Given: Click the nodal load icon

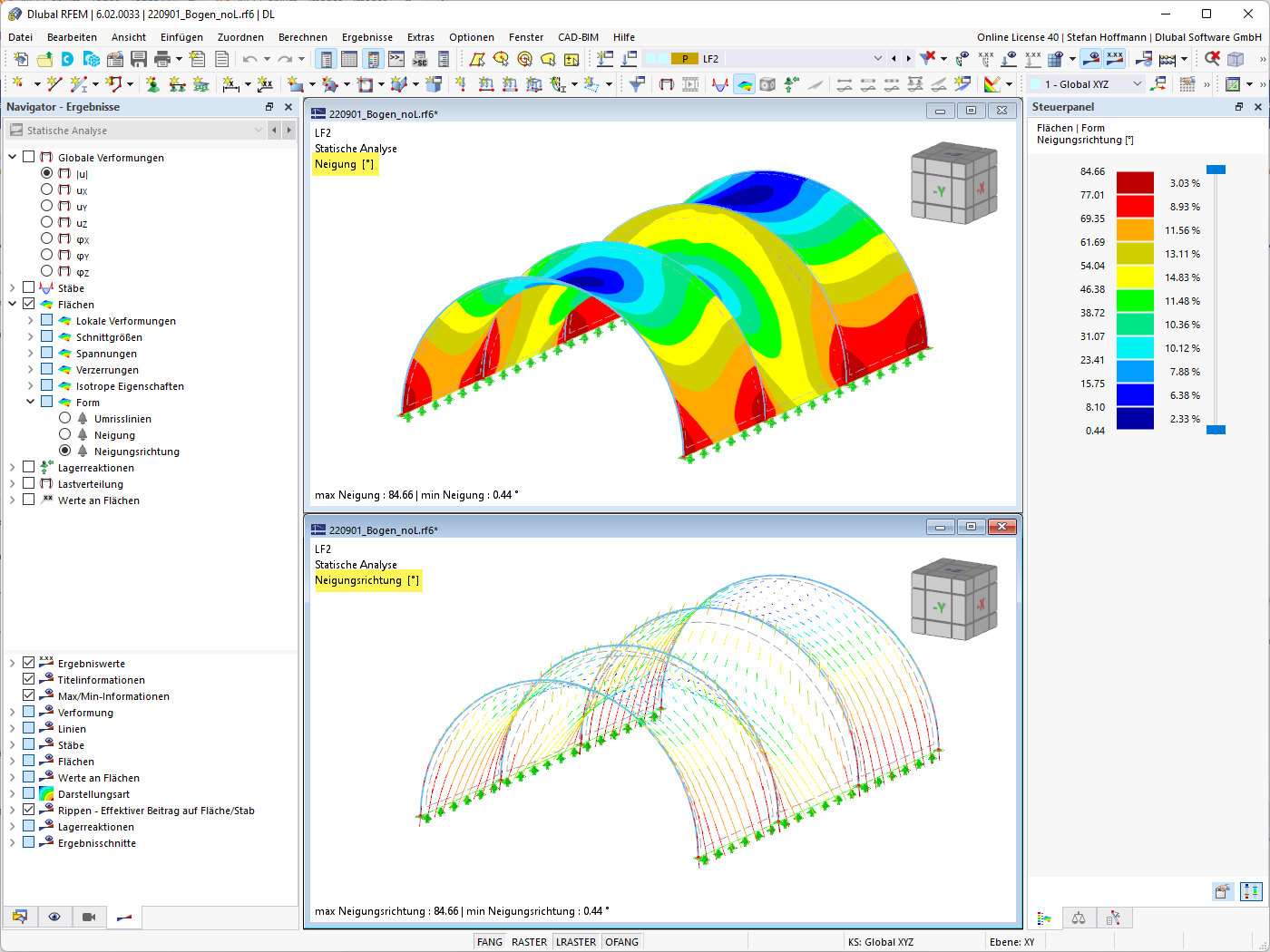Looking at the screenshot, I should [x=461, y=84].
